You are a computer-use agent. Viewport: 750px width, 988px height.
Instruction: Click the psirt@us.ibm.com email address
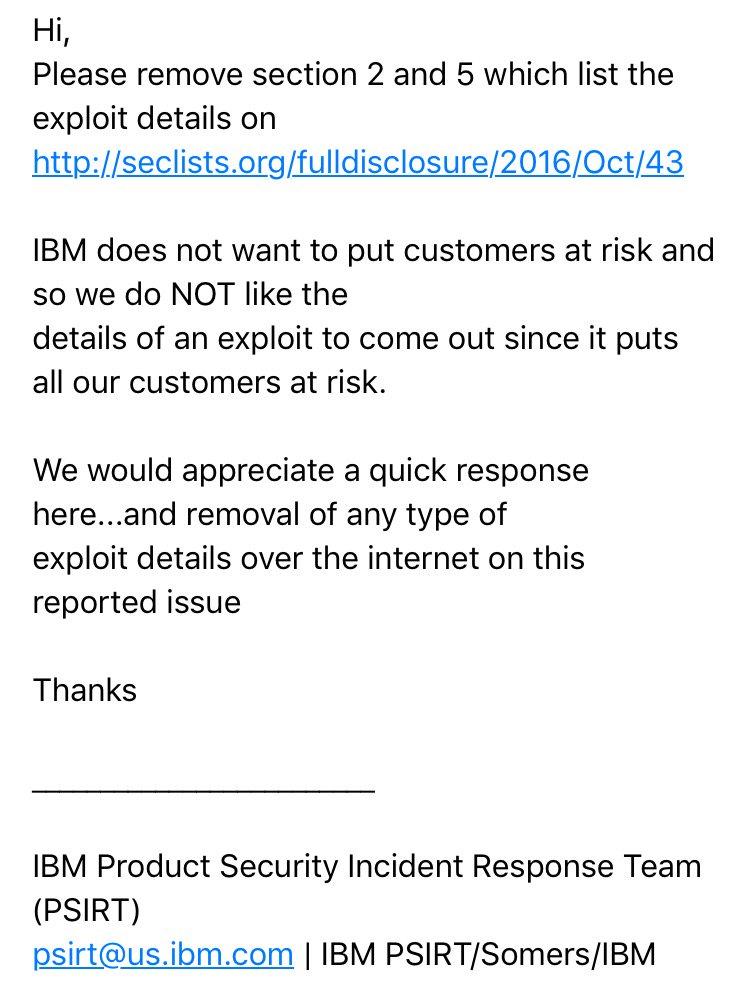point(163,954)
